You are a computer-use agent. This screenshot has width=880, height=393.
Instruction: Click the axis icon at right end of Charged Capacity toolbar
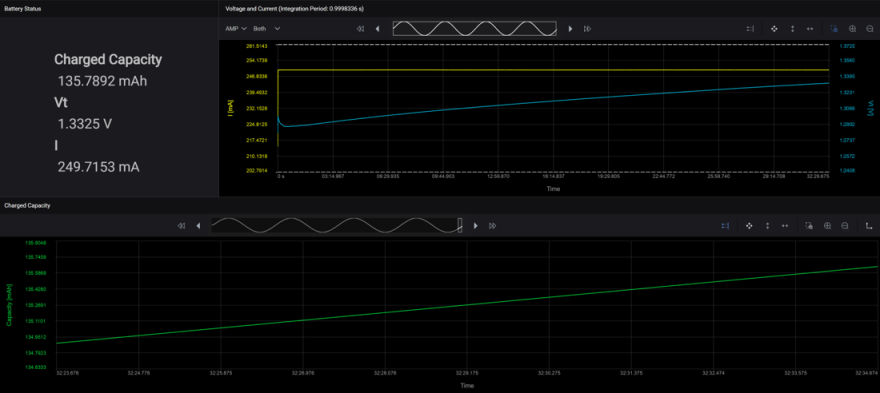[869, 226]
